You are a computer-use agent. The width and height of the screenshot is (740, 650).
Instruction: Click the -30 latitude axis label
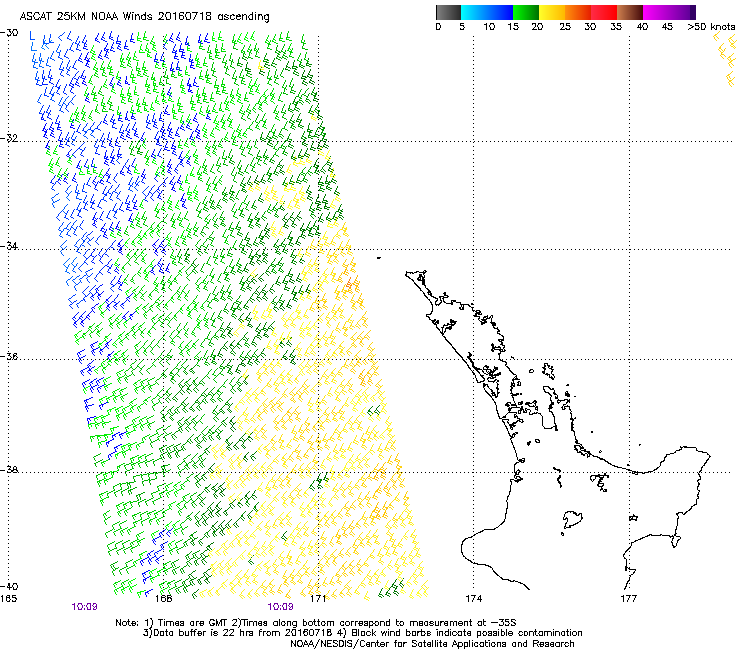[x=9, y=33]
